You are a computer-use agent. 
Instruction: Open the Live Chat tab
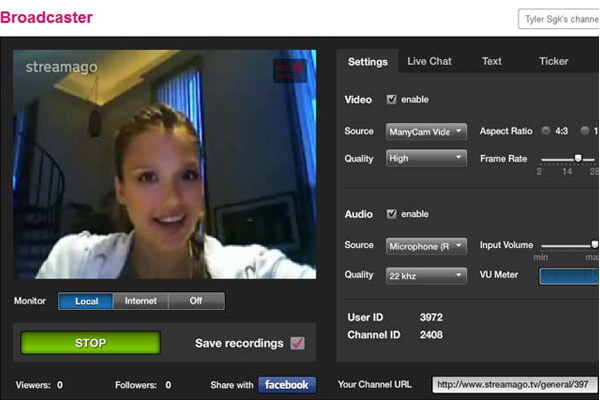tap(429, 61)
